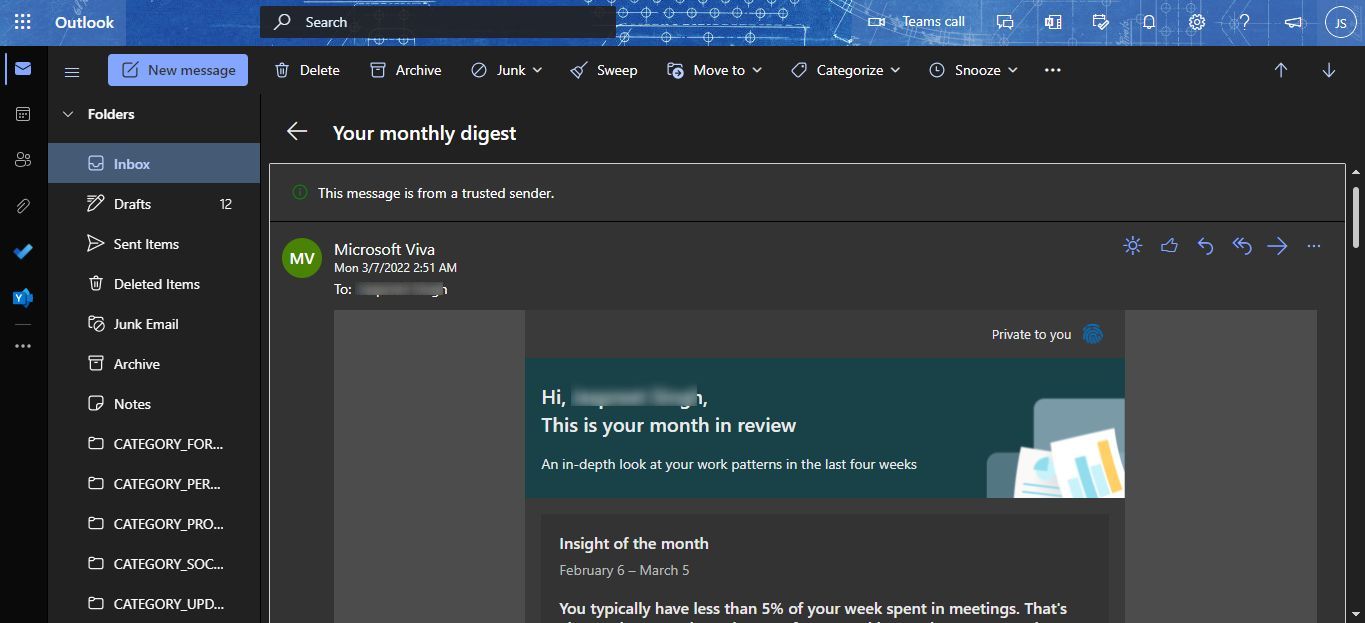Click the "February 6 – March 5" date range
Image resolution: width=1365 pixels, height=623 pixels.
[624, 570]
